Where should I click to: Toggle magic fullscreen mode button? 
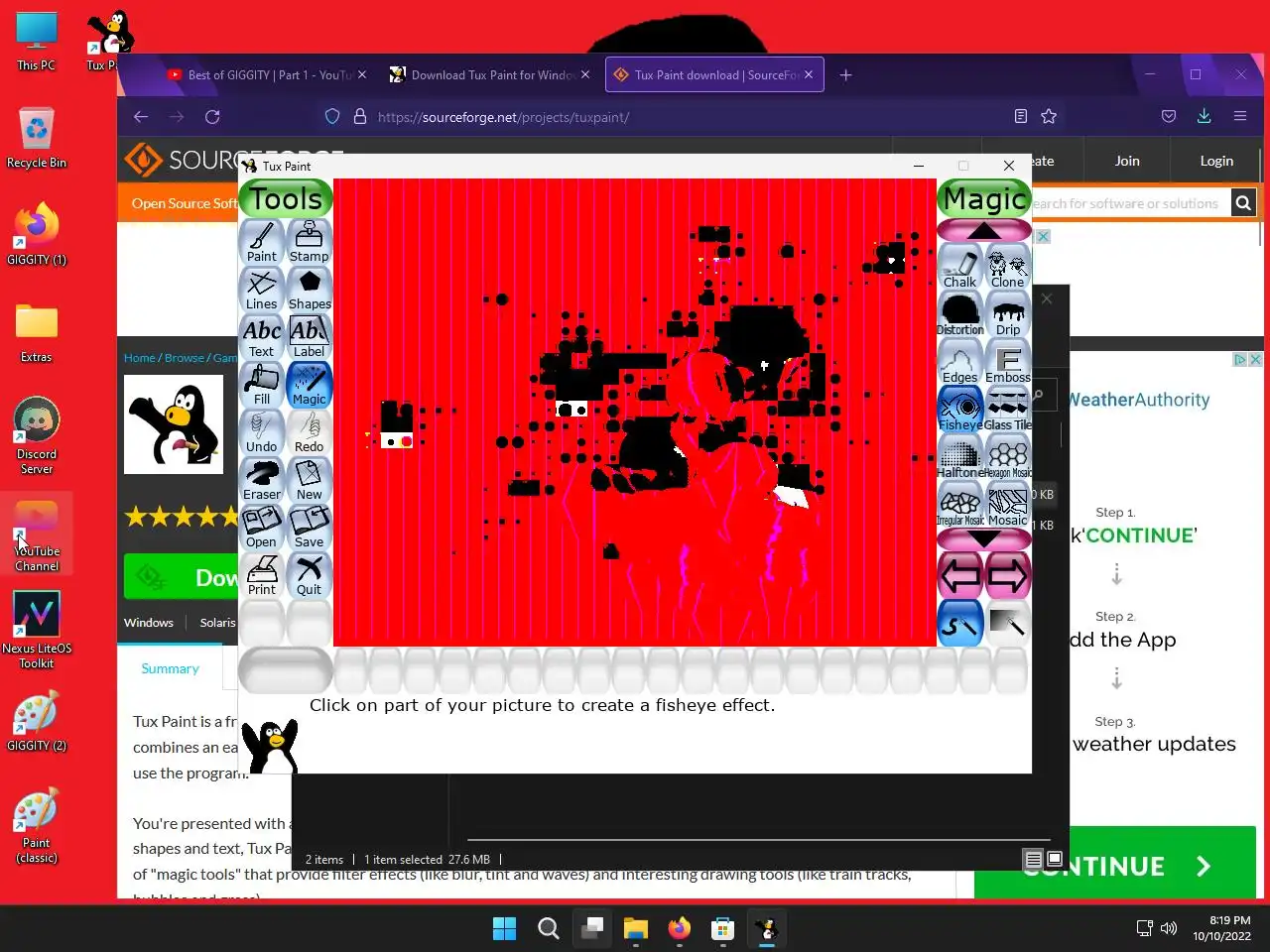pos(1008,624)
